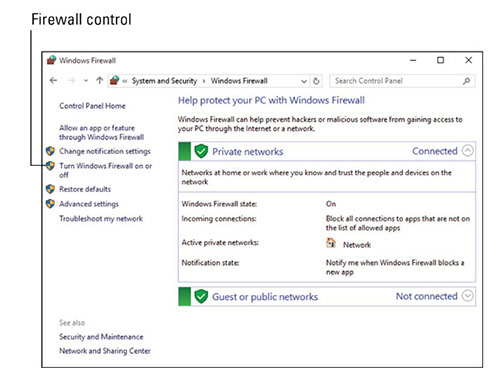Click the Private networks heading
The image size is (500, 389).
248,152
